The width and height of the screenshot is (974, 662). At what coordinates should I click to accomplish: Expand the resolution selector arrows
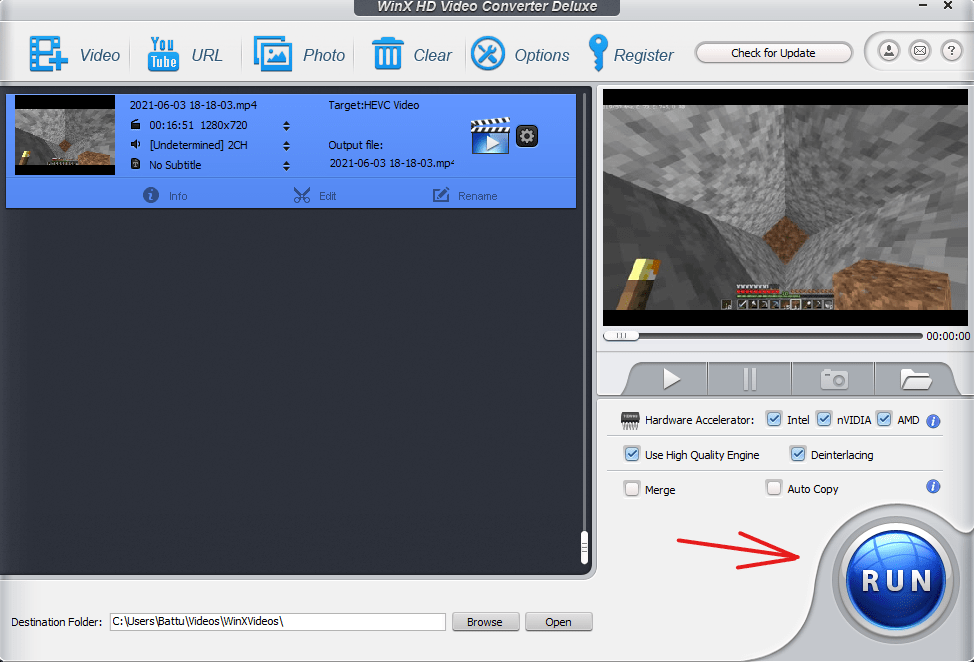pyautogui.click(x=287, y=125)
